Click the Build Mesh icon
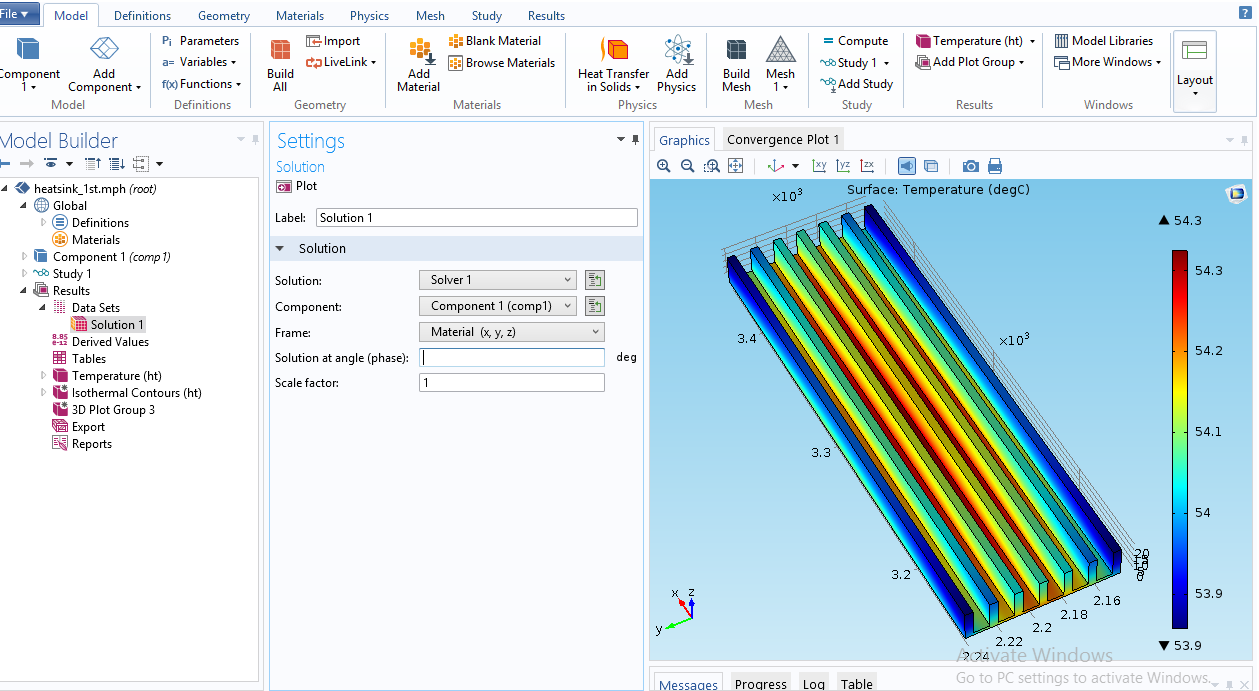The width and height of the screenshot is (1259, 691). click(x=736, y=63)
